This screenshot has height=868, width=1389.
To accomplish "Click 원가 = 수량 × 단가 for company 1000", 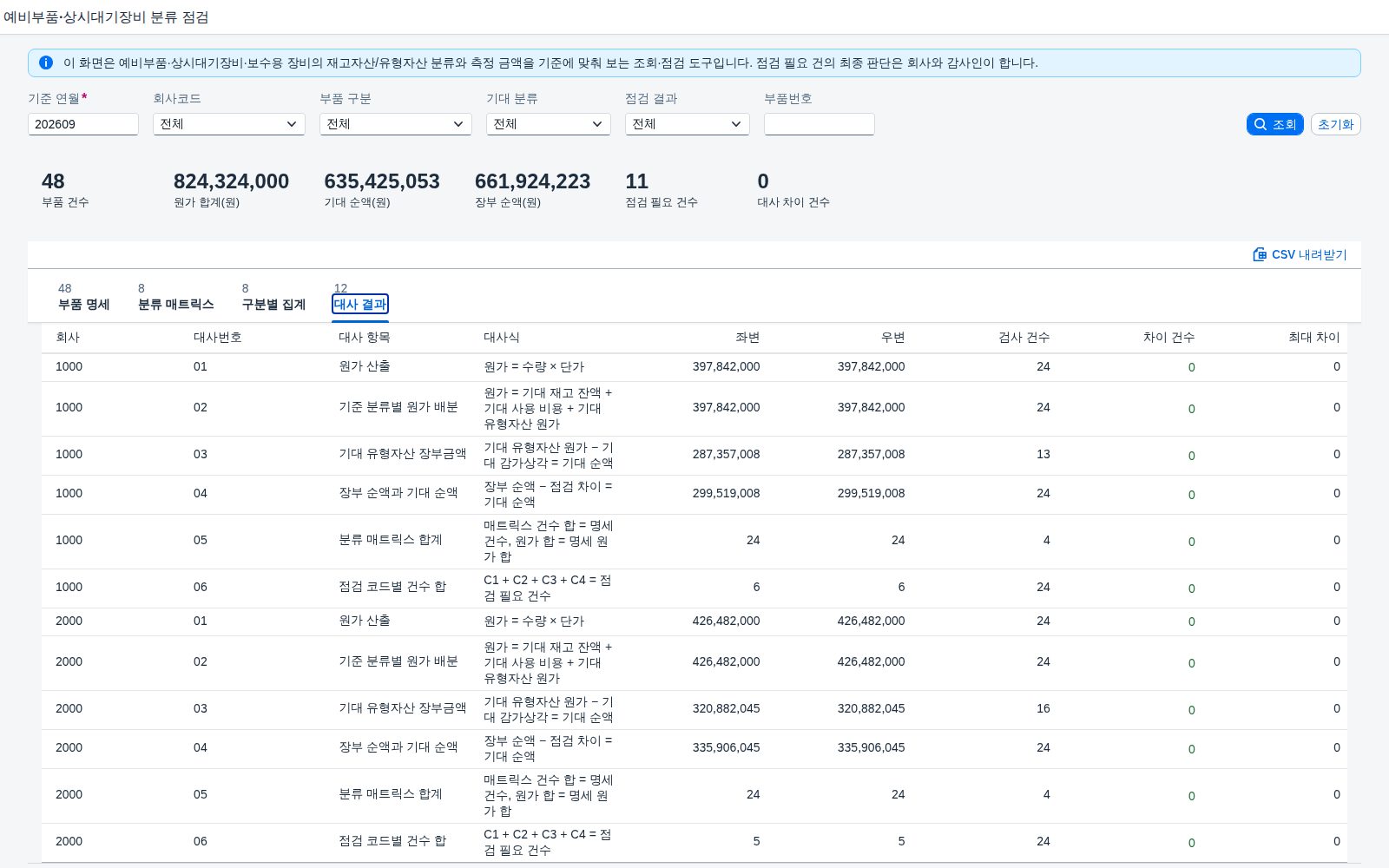I will (534, 366).
